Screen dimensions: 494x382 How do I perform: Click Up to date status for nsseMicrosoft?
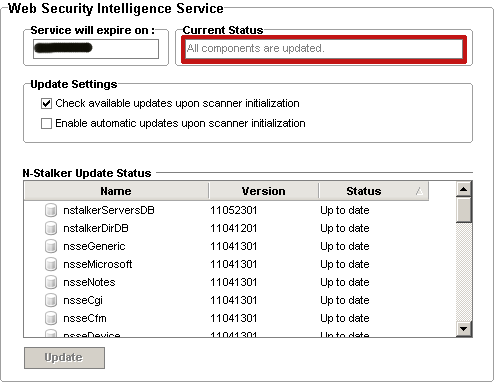click(x=345, y=264)
